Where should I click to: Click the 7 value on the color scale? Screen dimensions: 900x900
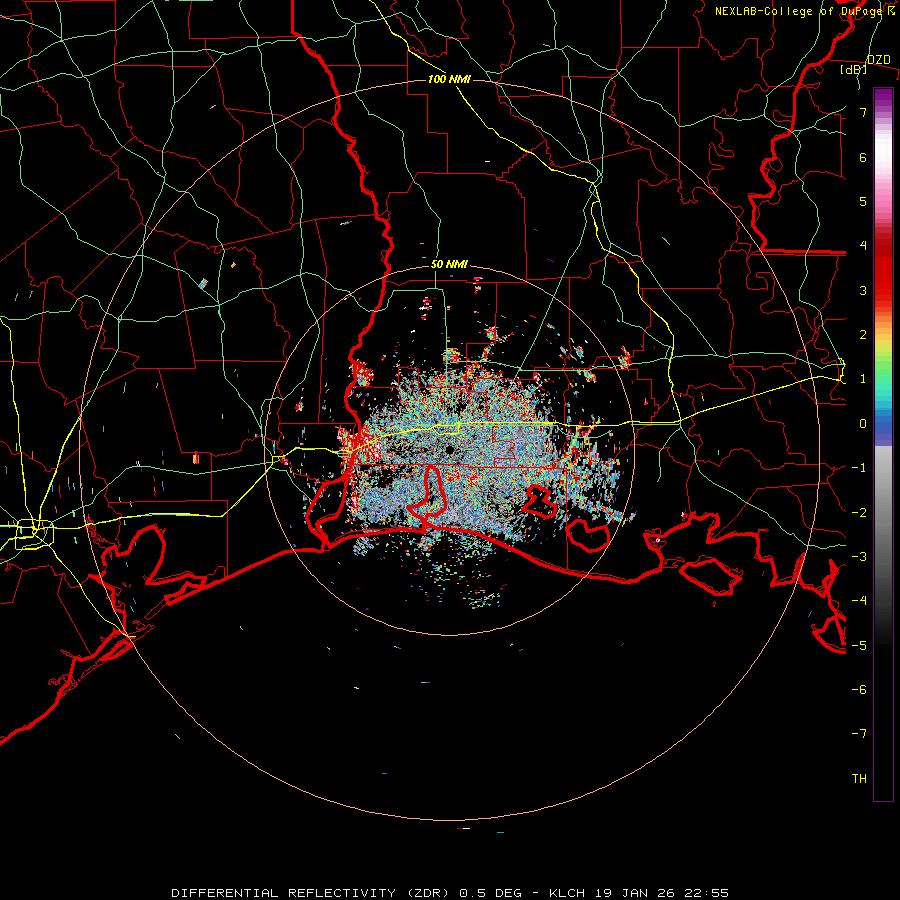(863, 112)
